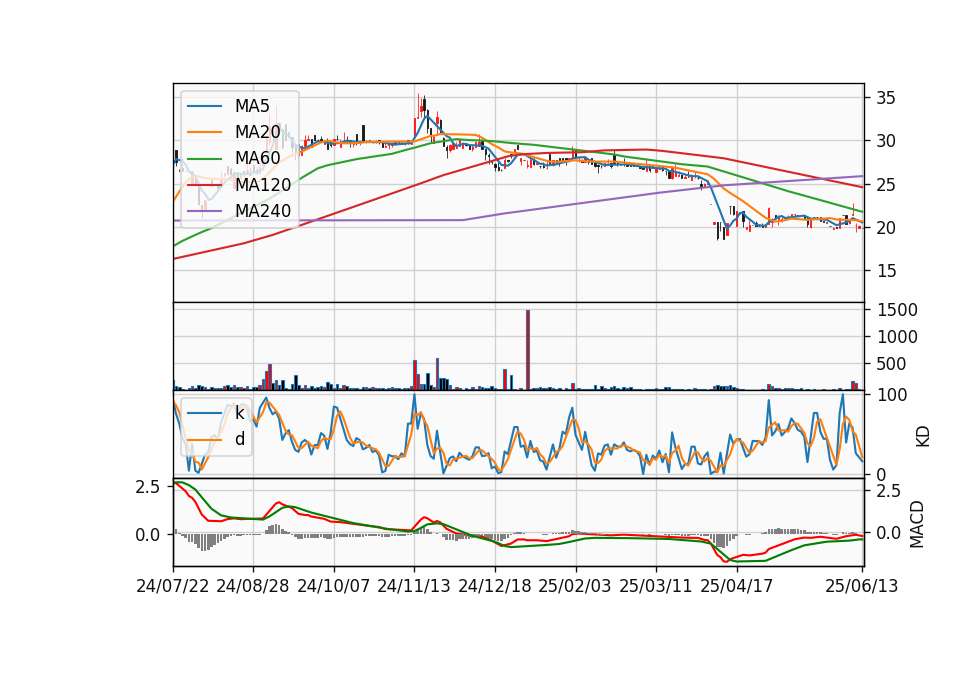Click the MA240 legend label
The width and height of the screenshot is (960, 690).
tap(263, 211)
